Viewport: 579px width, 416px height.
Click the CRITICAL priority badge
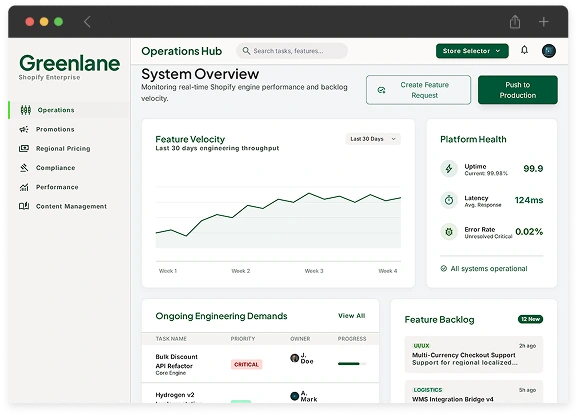246,364
